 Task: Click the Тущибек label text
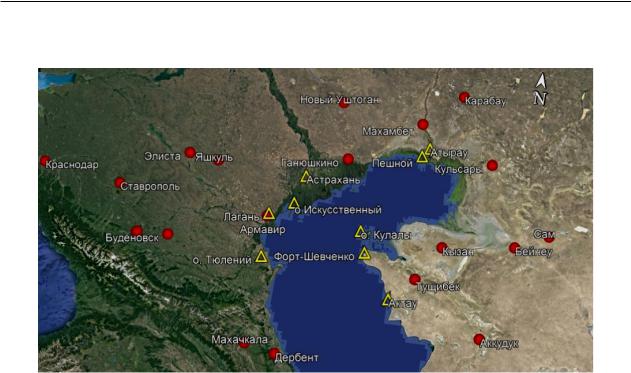(438, 287)
